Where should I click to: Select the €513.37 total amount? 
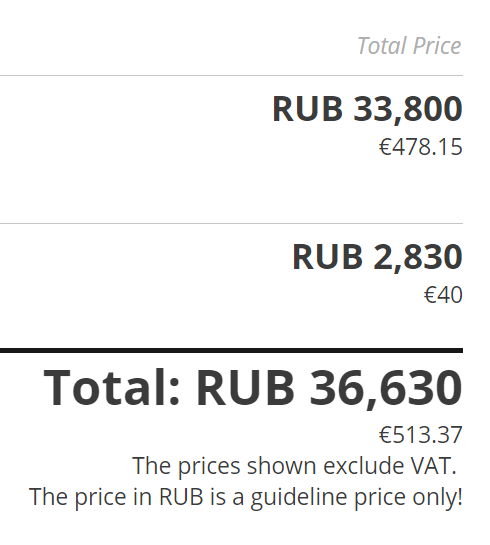pyautogui.click(x=420, y=434)
